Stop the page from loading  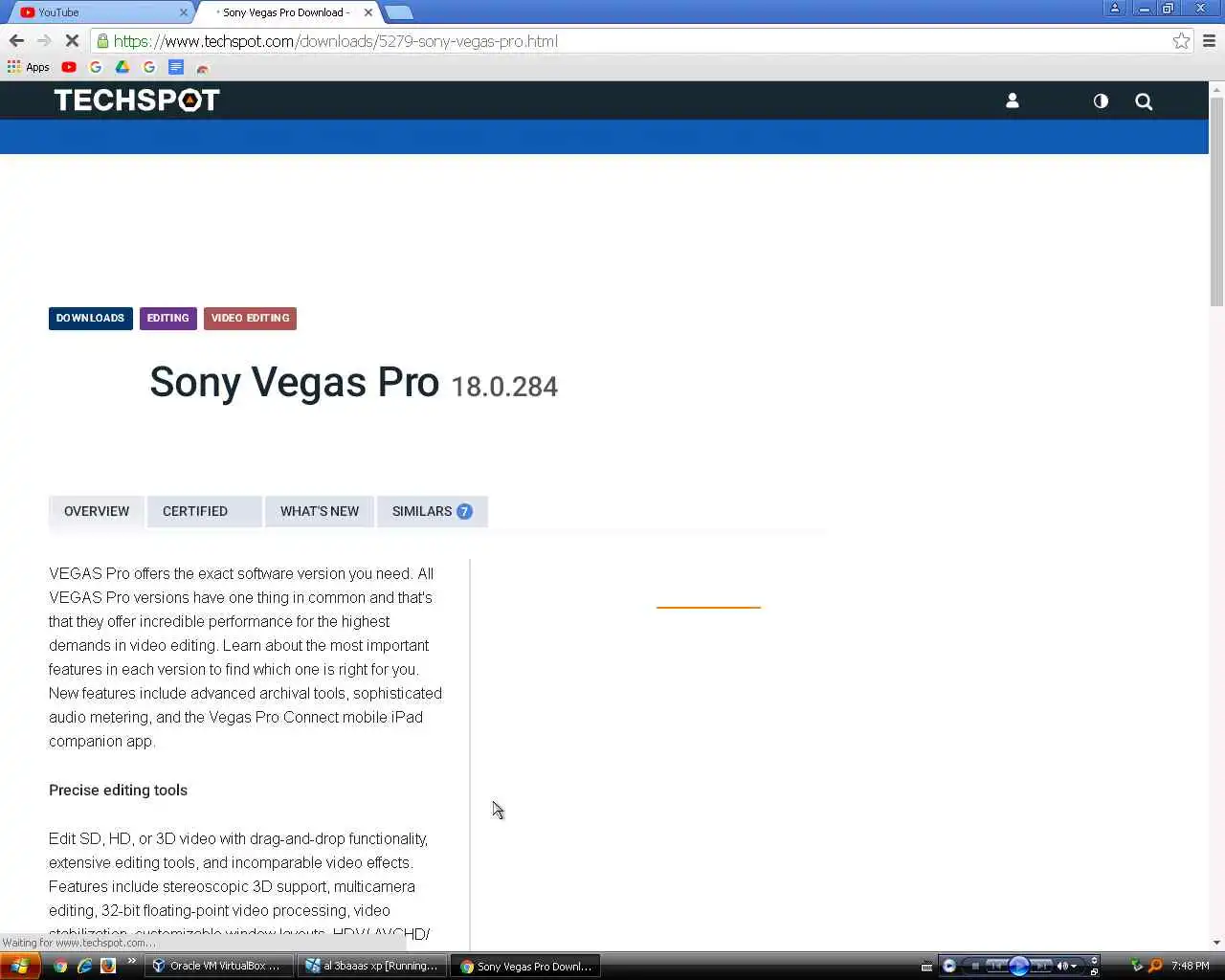72,41
